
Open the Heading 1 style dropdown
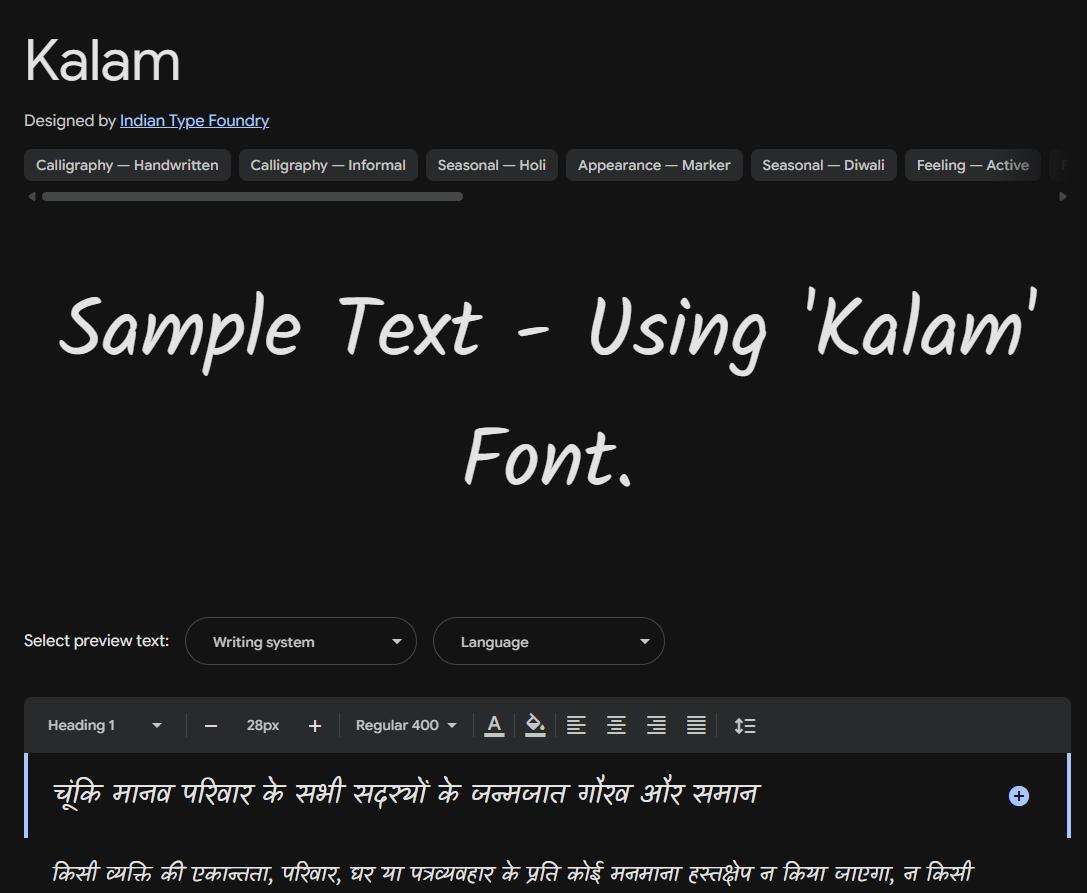[x=105, y=725]
